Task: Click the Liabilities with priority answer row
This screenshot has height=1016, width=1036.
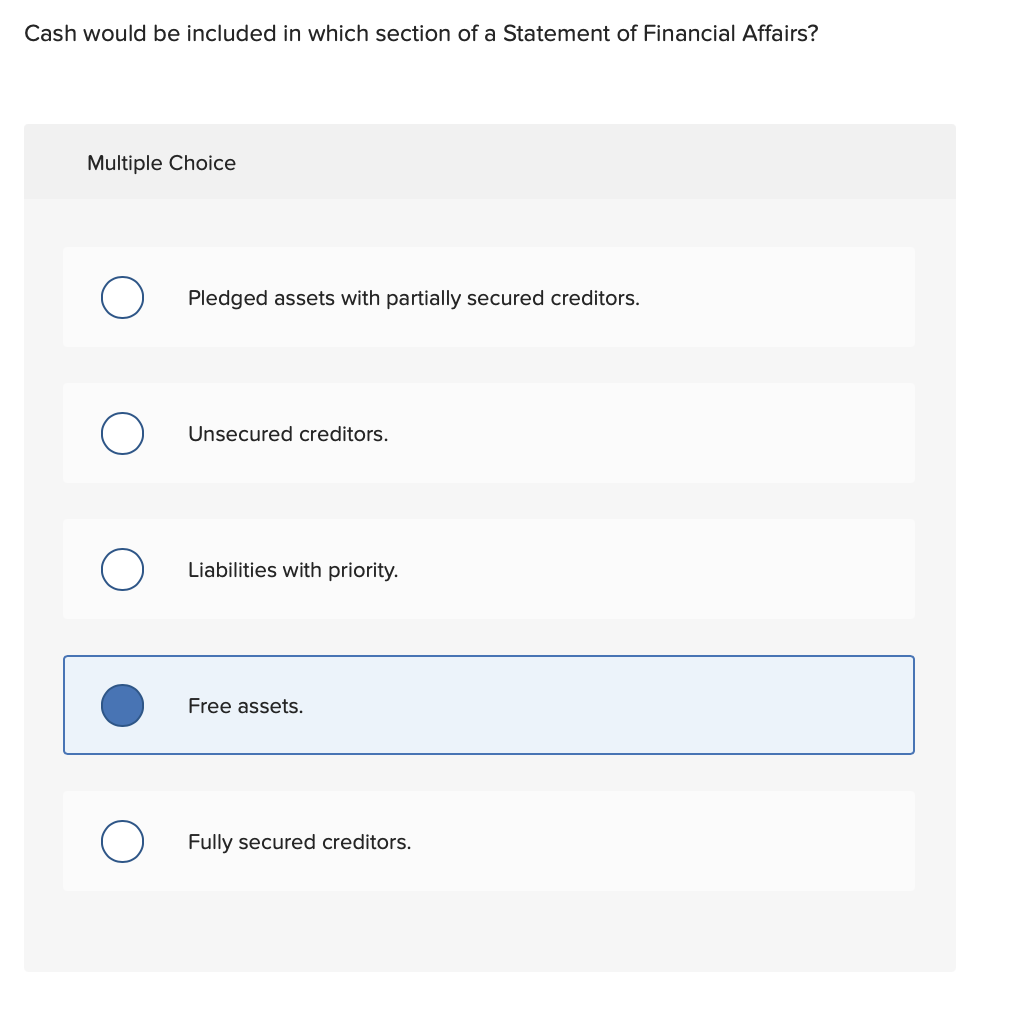Action: pyautogui.click(x=489, y=569)
